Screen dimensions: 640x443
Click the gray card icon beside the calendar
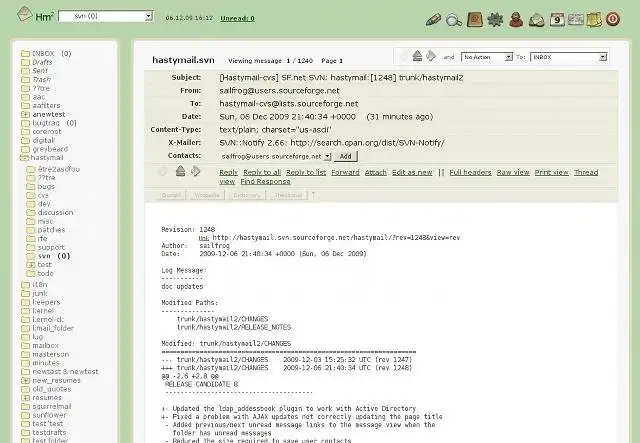pyautogui.click(x=576, y=20)
